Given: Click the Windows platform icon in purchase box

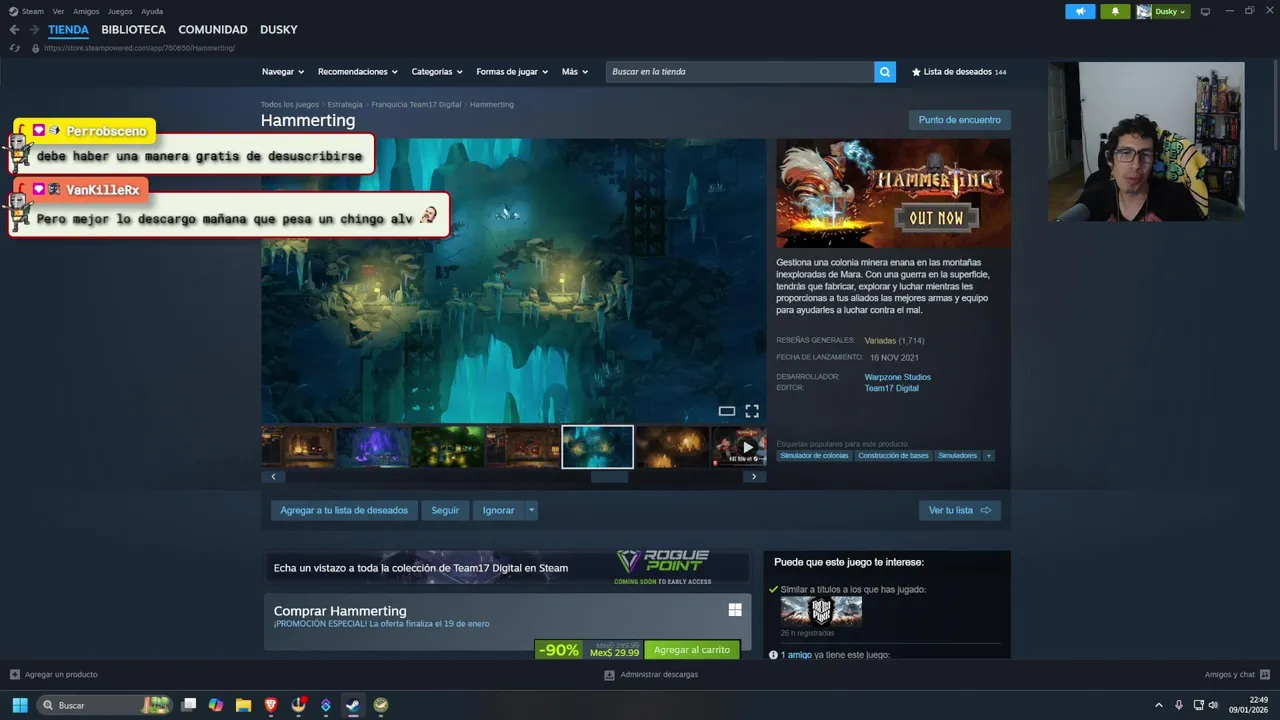Looking at the screenshot, I should pyautogui.click(x=735, y=610).
